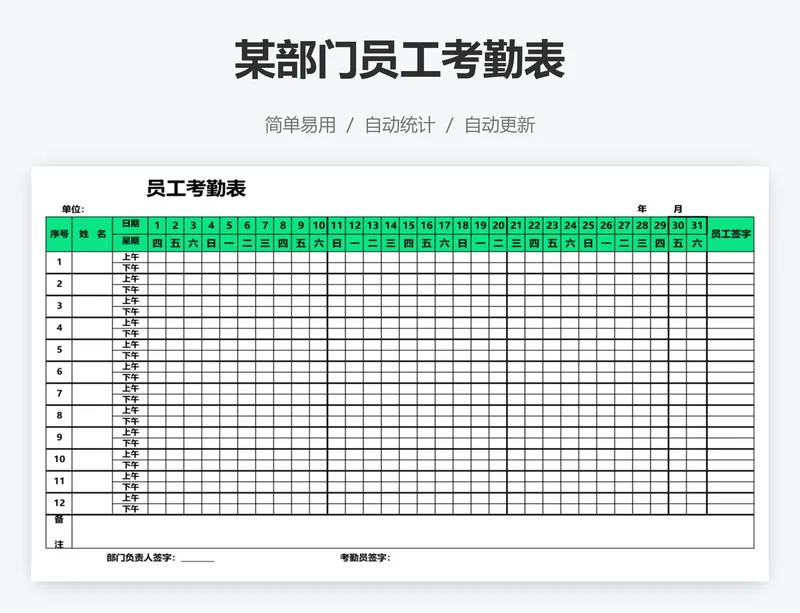
Task: Click date header cell 15
Action: click(x=408, y=226)
